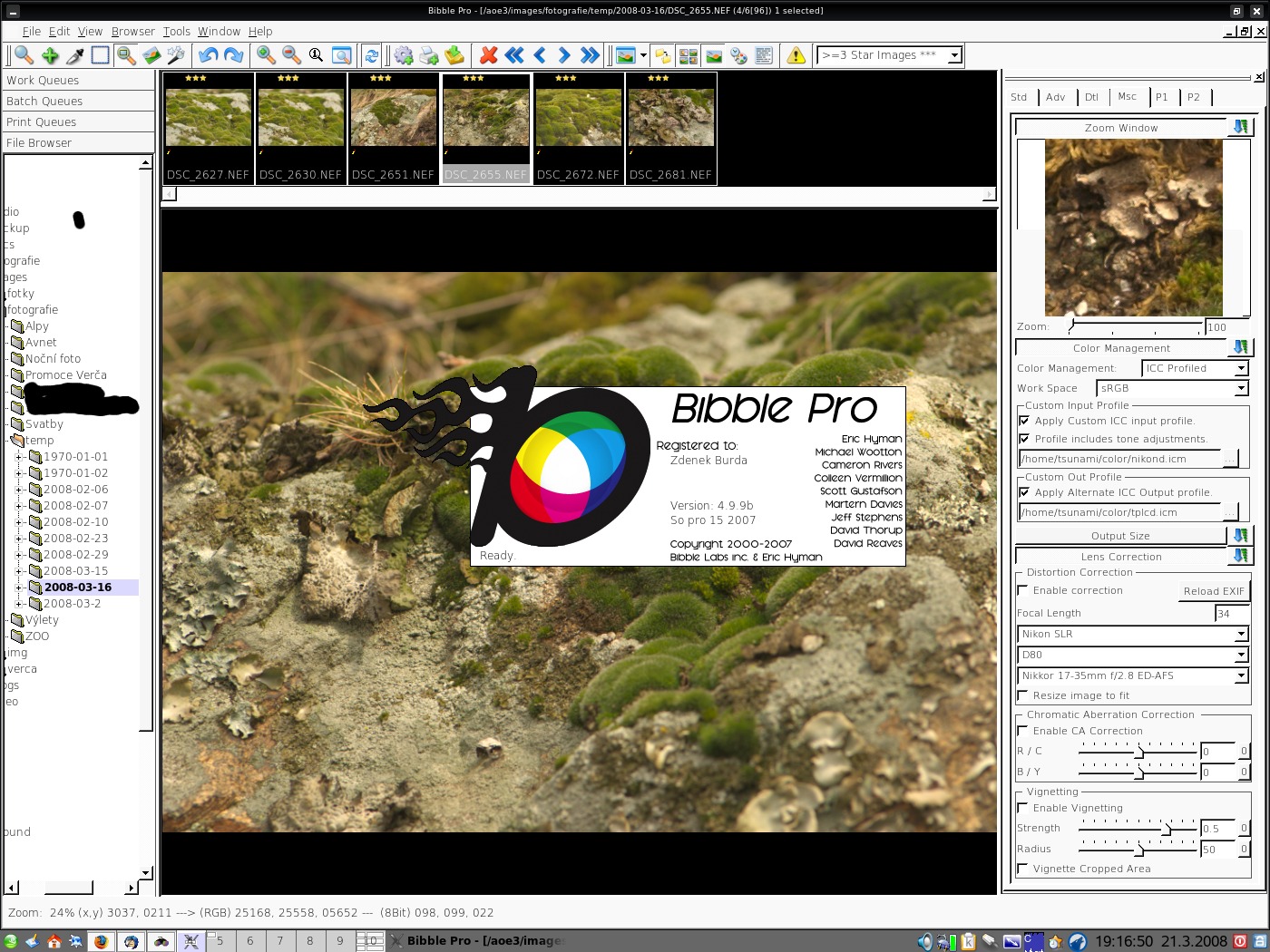
Task: Open the Browser menu
Action: 133,31
